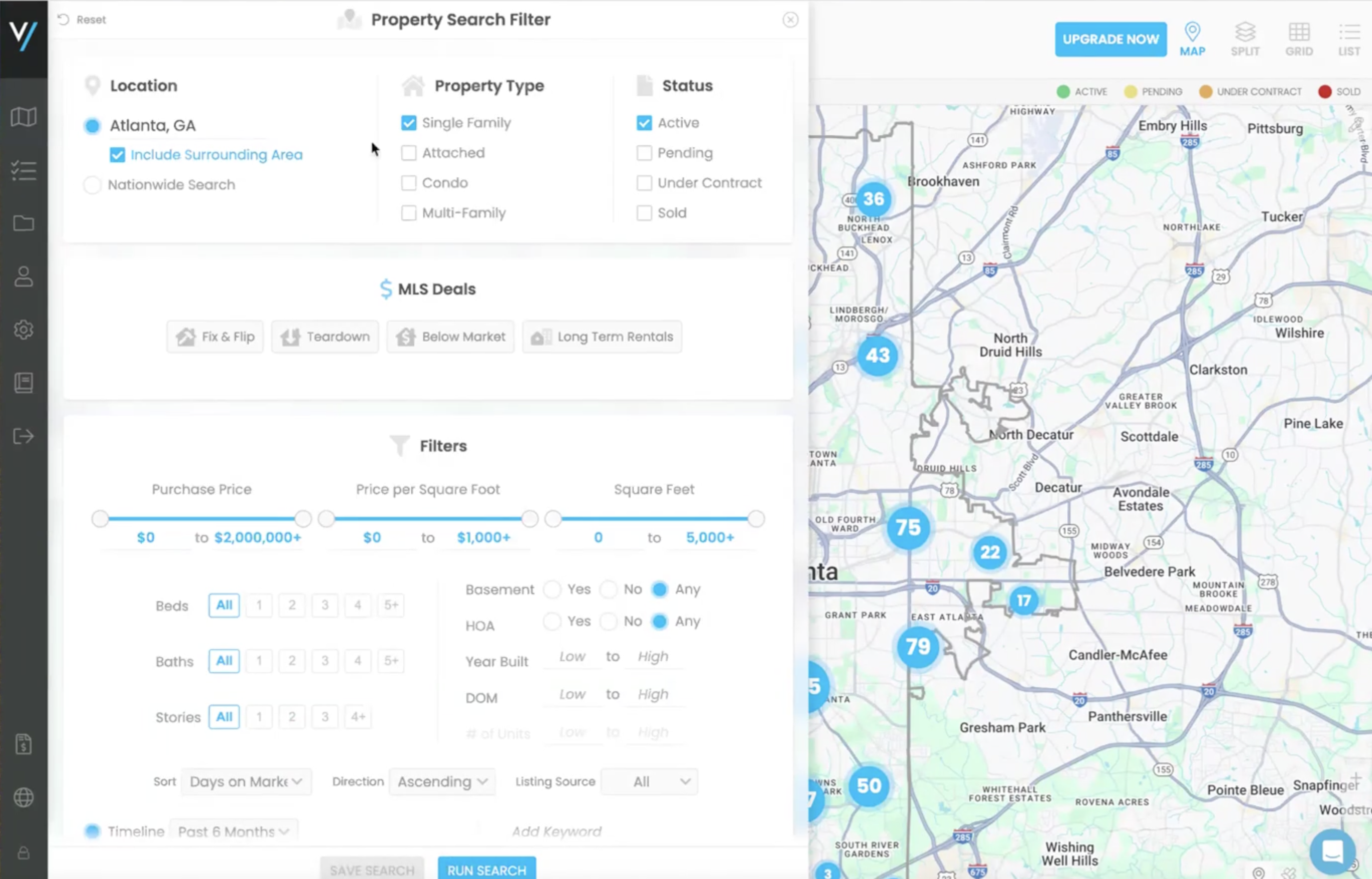Screen dimensions: 1372x879
Task: Open the Listing Source dropdown
Action: [649, 781]
